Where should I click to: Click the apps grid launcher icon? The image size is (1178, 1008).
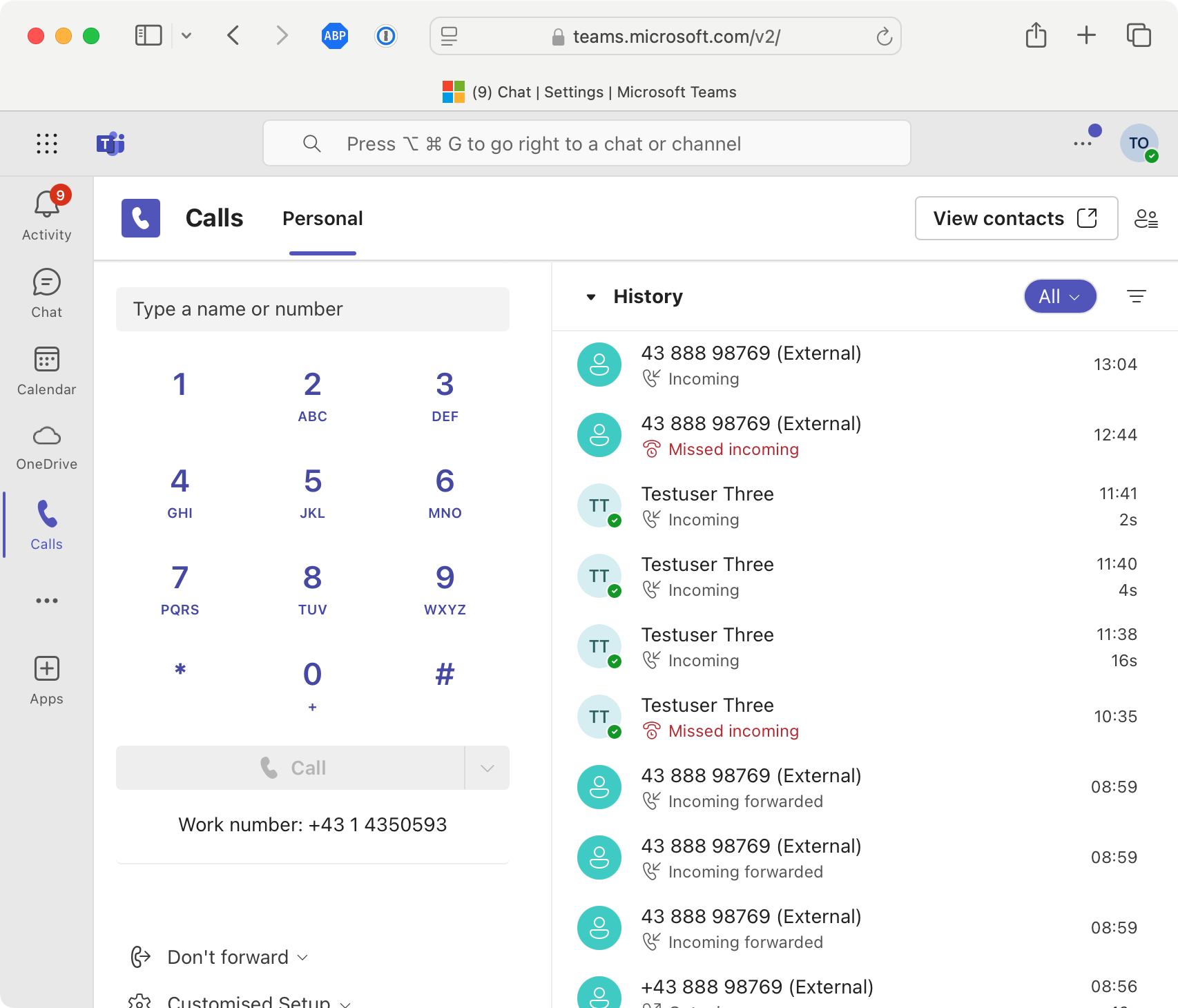coord(47,144)
